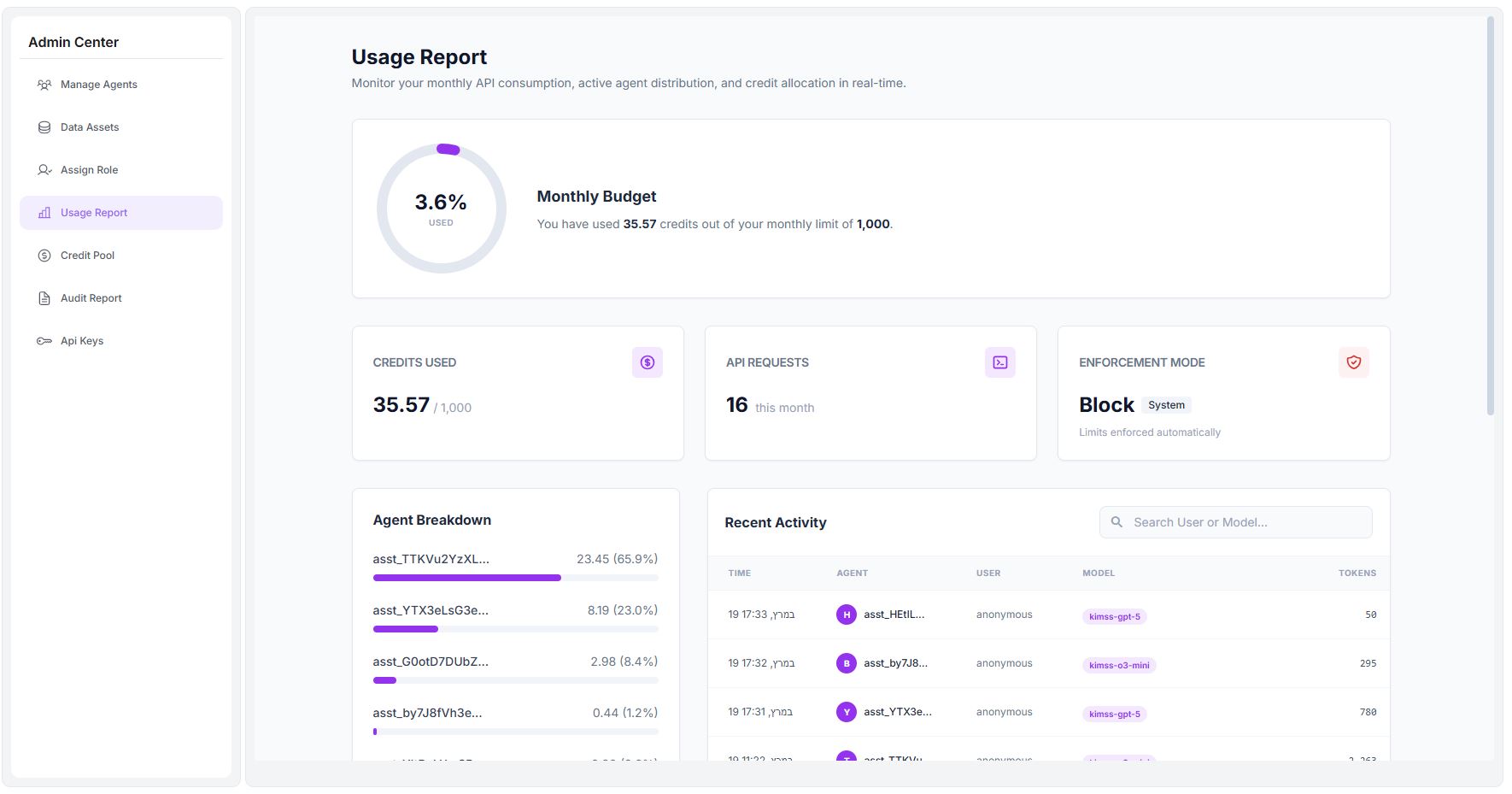Select the Manage Agents people icon

(x=44, y=84)
